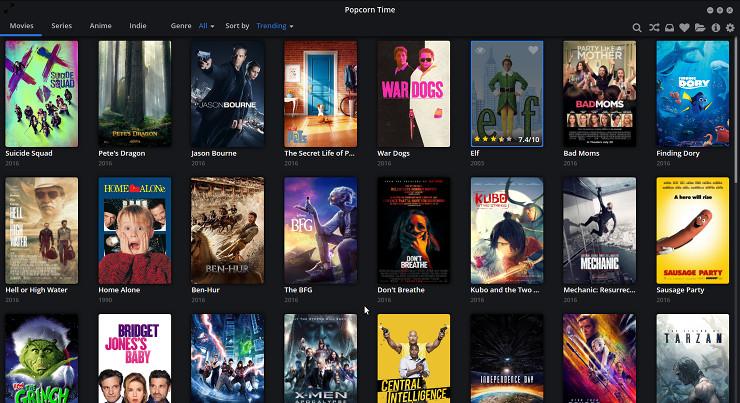Open The BFG poster
The image size is (740, 403).
[x=320, y=230]
